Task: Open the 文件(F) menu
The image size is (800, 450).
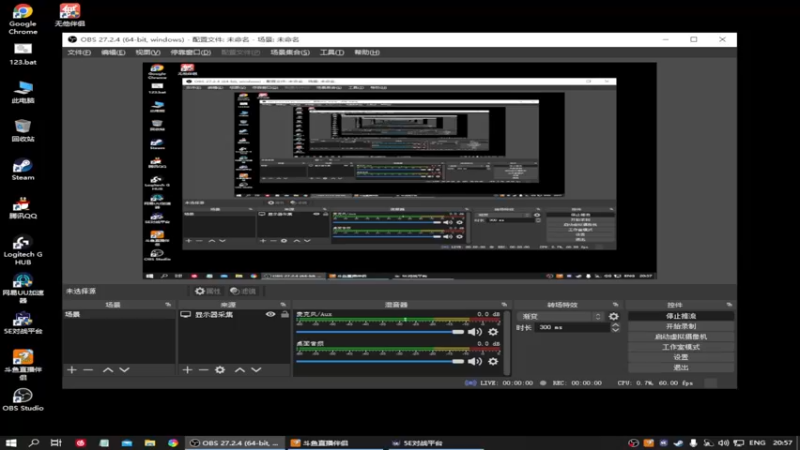Action: pos(79,53)
